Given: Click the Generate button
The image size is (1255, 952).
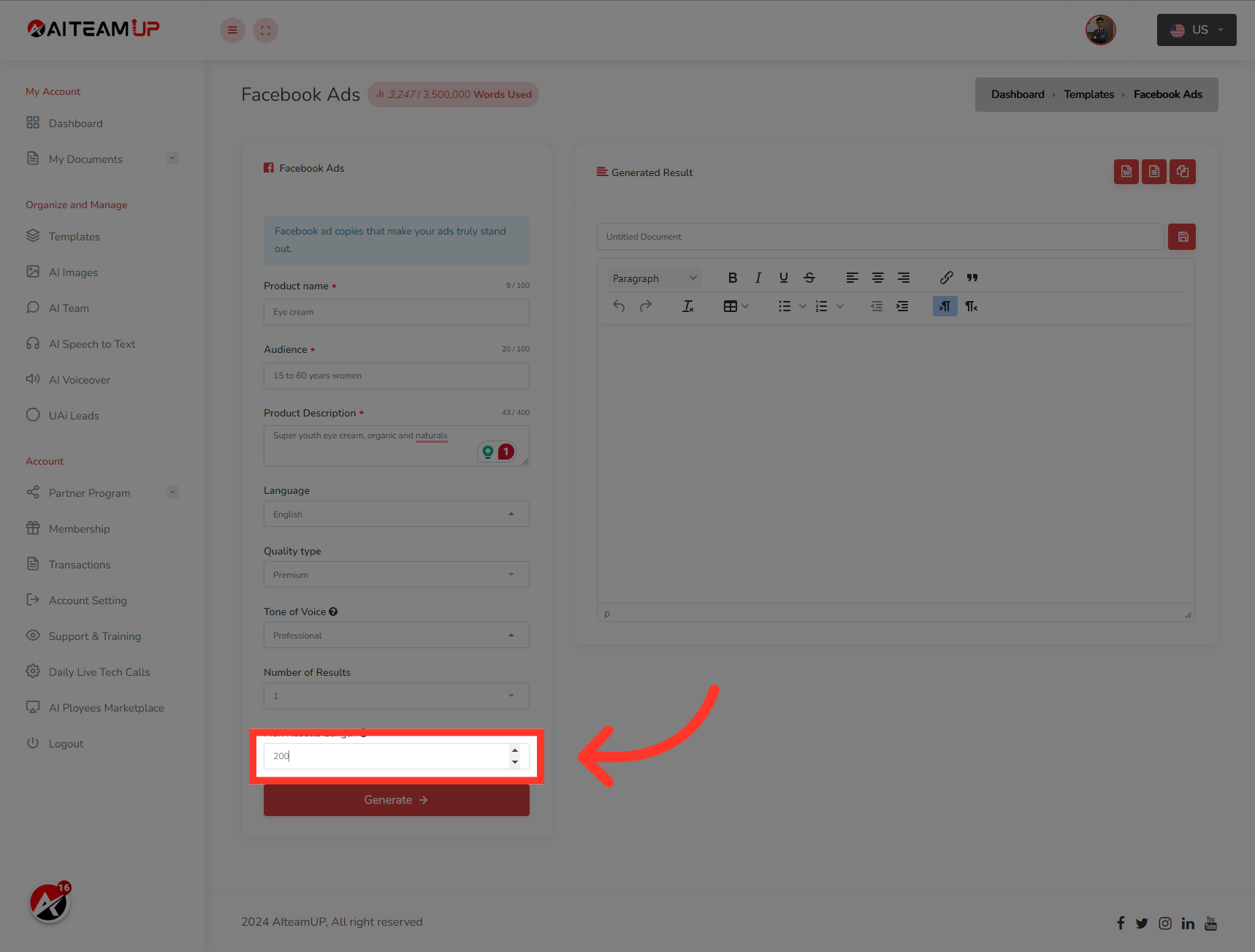Looking at the screenshot, I should [x=397, y=800].
